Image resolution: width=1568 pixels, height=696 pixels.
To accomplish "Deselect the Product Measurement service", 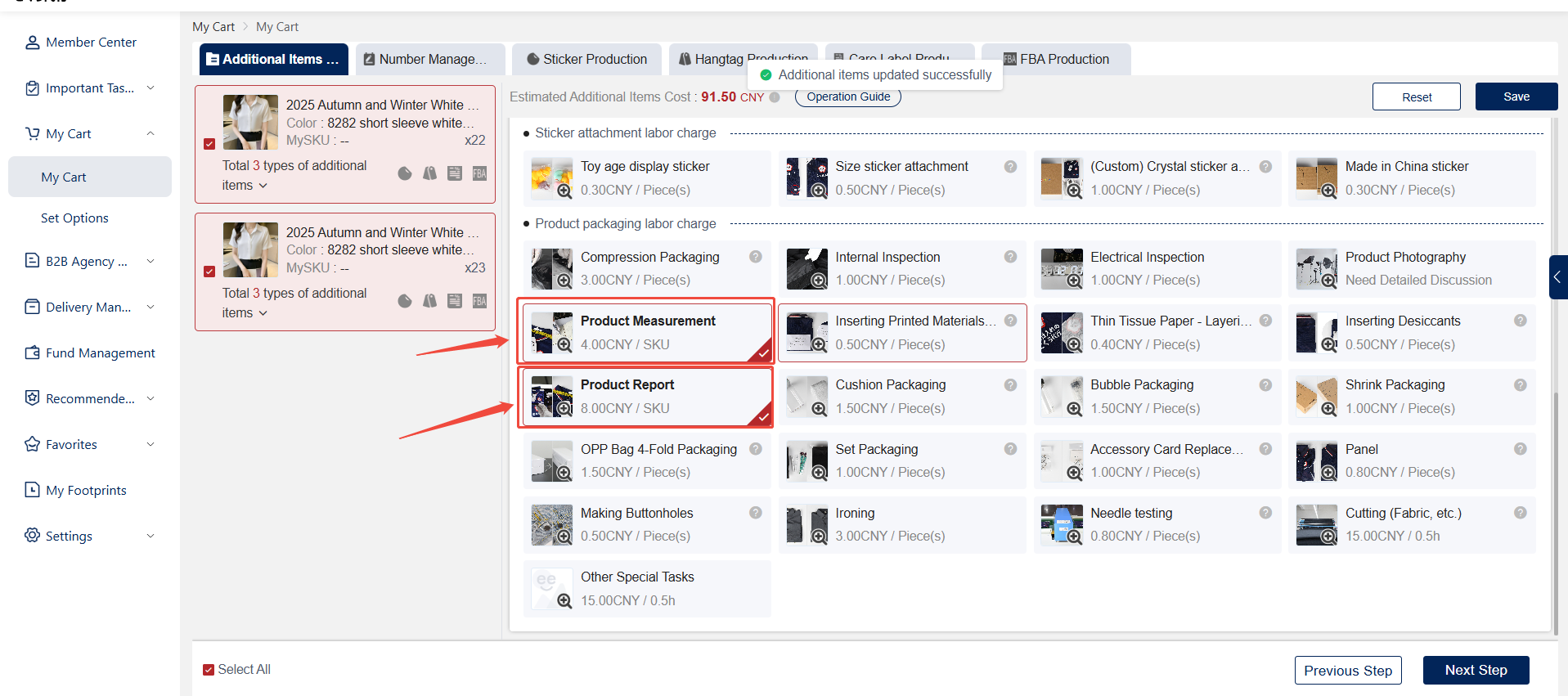I will click(x=646, y=332).
